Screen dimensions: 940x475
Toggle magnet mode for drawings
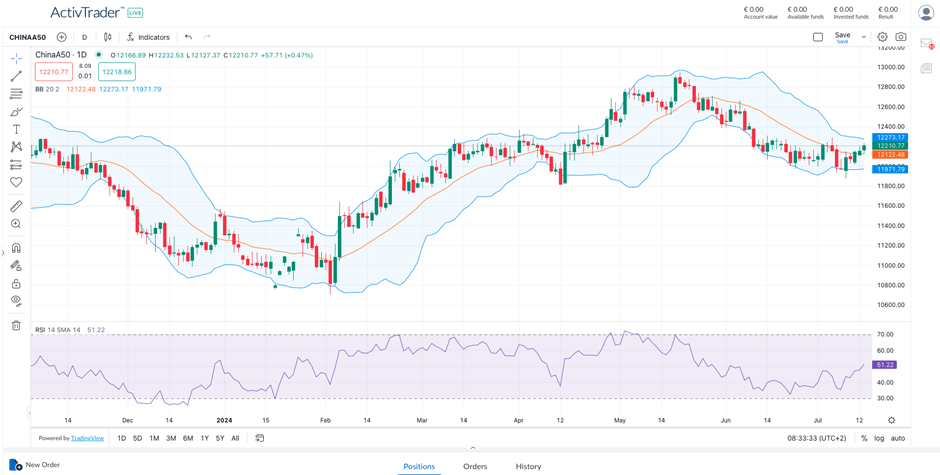(x=16, y=248)
